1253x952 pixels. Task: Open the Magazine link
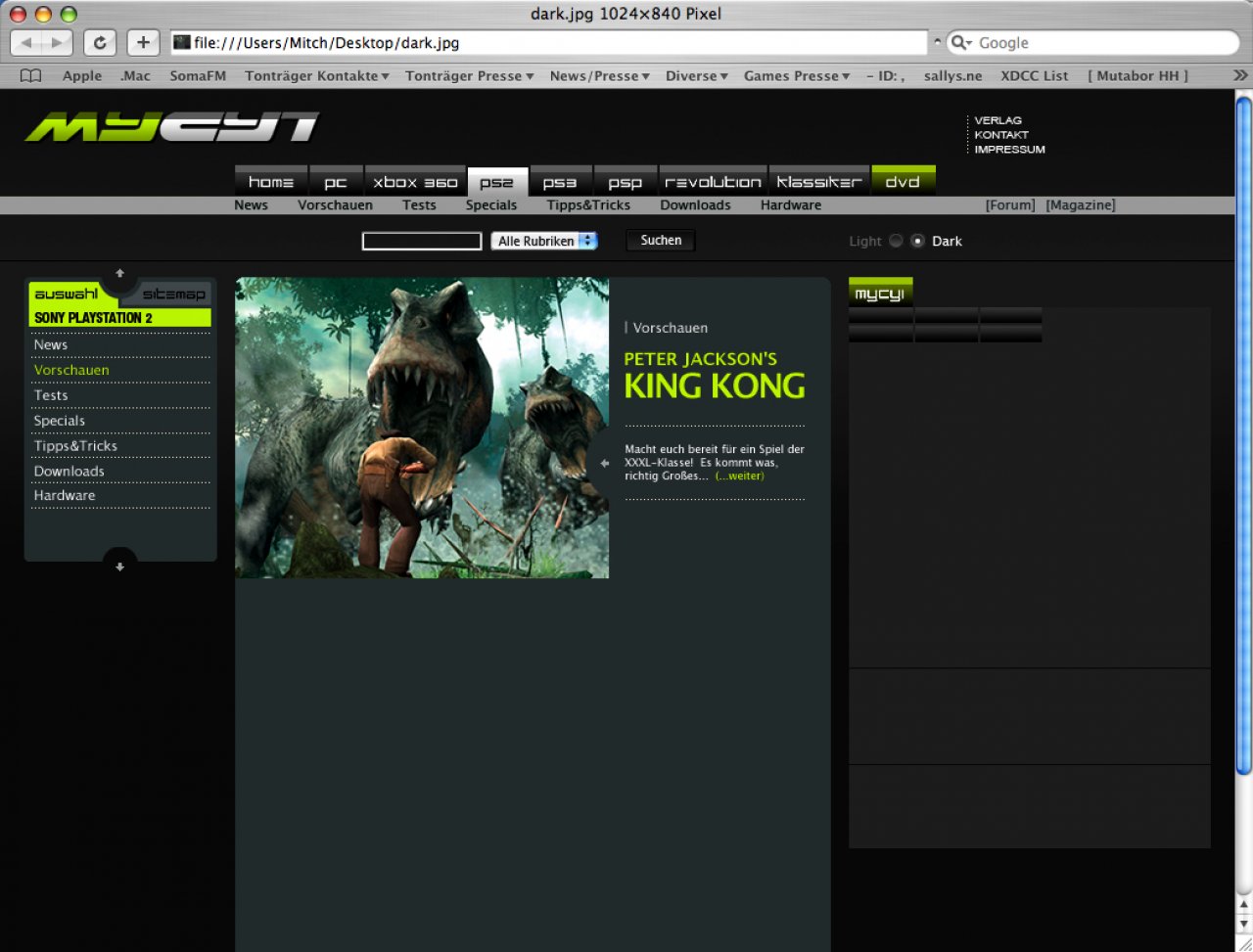pyautogui.click(x=1081, y=205)
